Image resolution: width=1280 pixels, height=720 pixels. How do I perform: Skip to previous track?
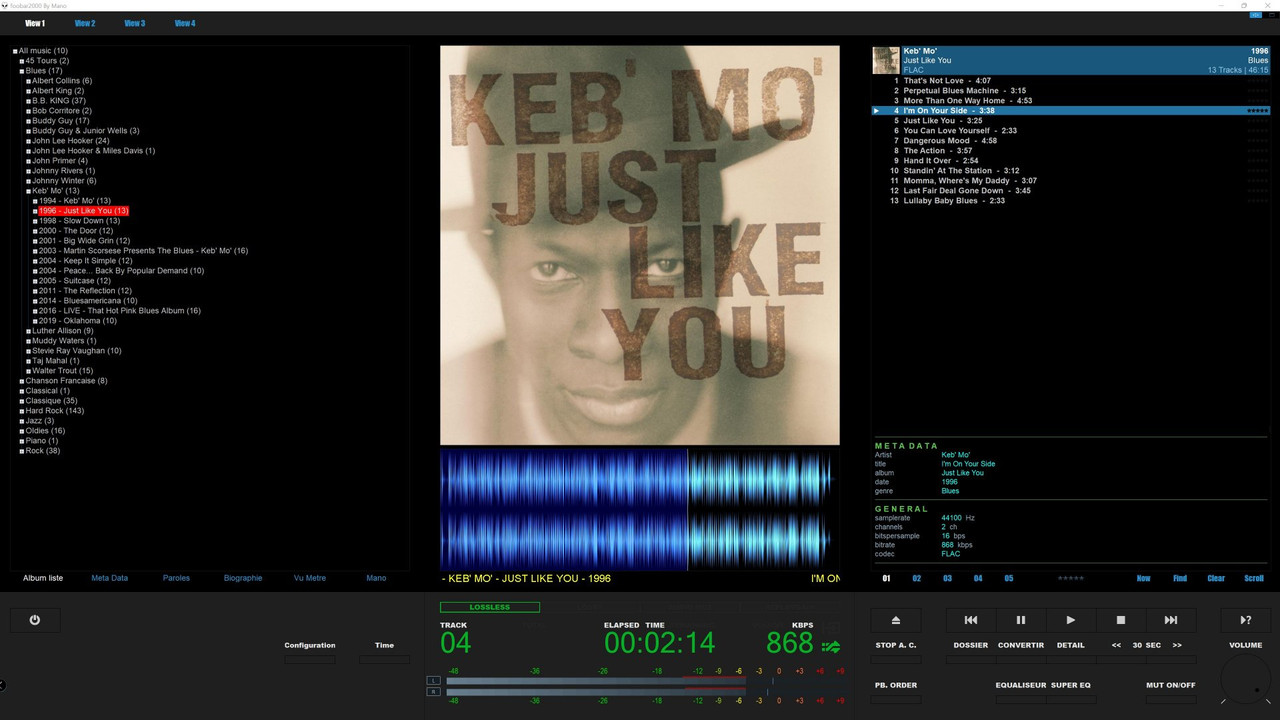971,620
